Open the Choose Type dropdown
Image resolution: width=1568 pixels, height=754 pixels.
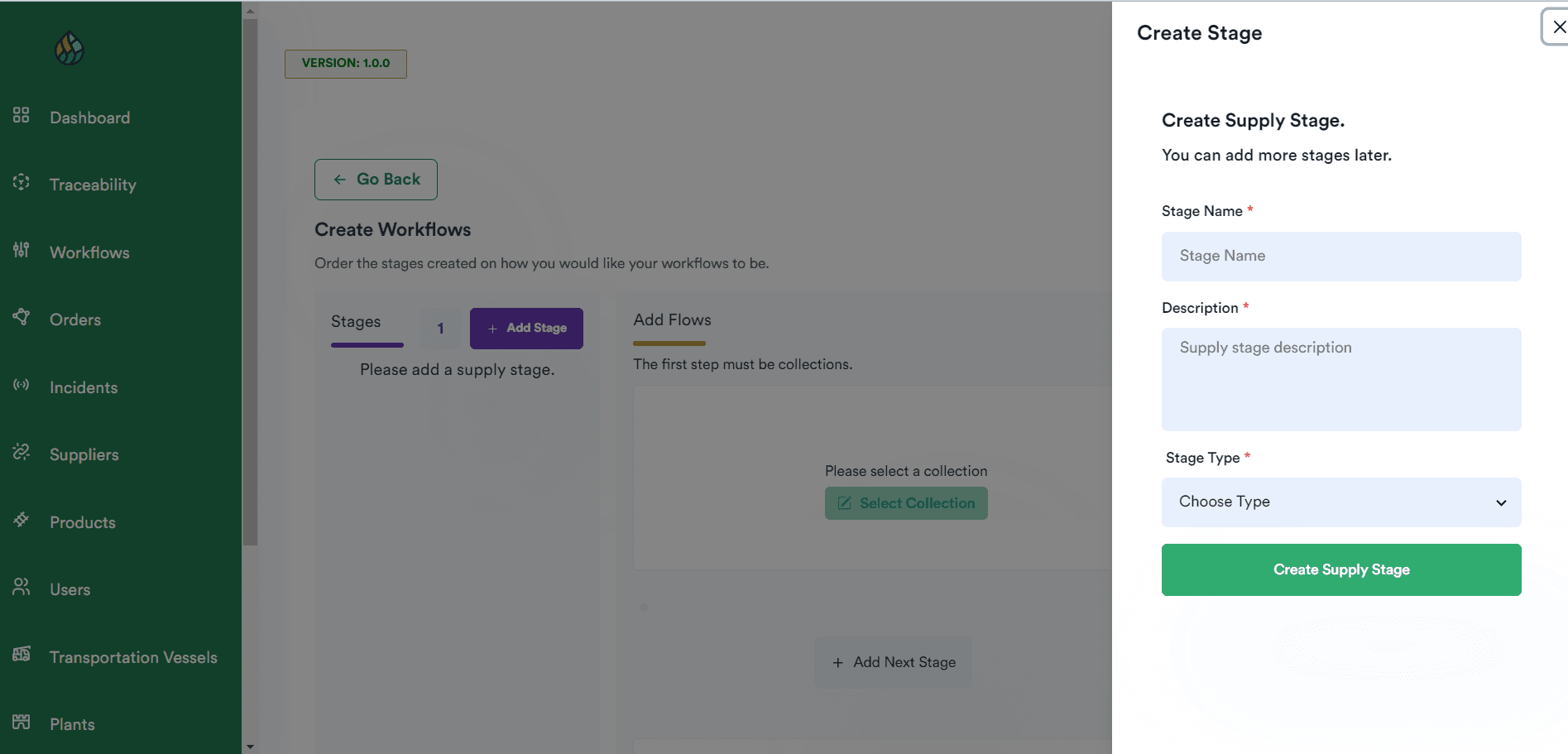pos(1340,502)
